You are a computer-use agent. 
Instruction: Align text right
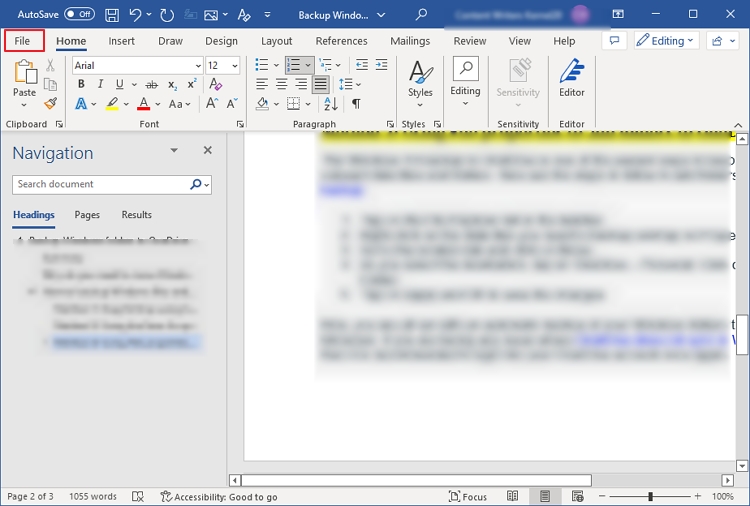tap(301, 84)
